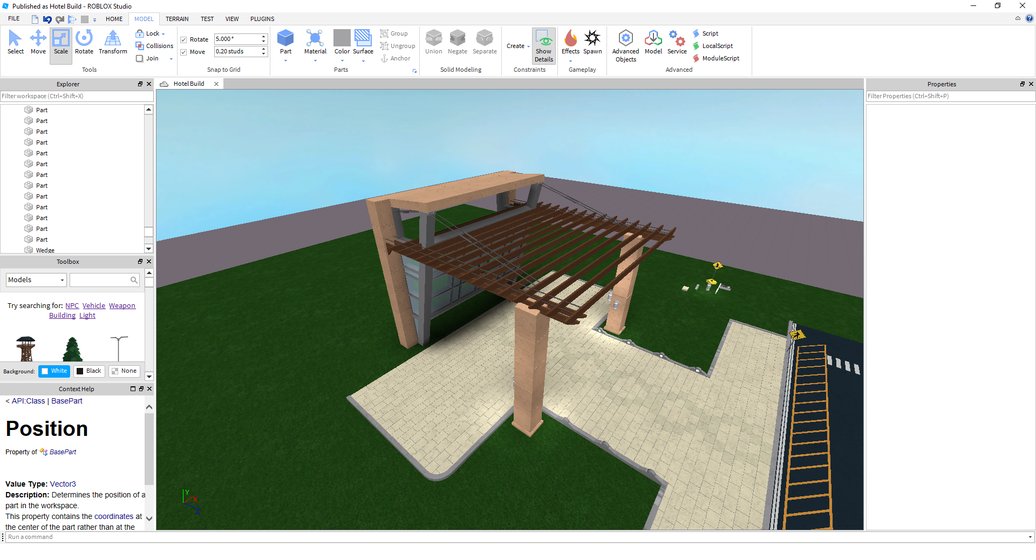Activate the Select tool
This screenshot has width=1036, height=560.
15,42
